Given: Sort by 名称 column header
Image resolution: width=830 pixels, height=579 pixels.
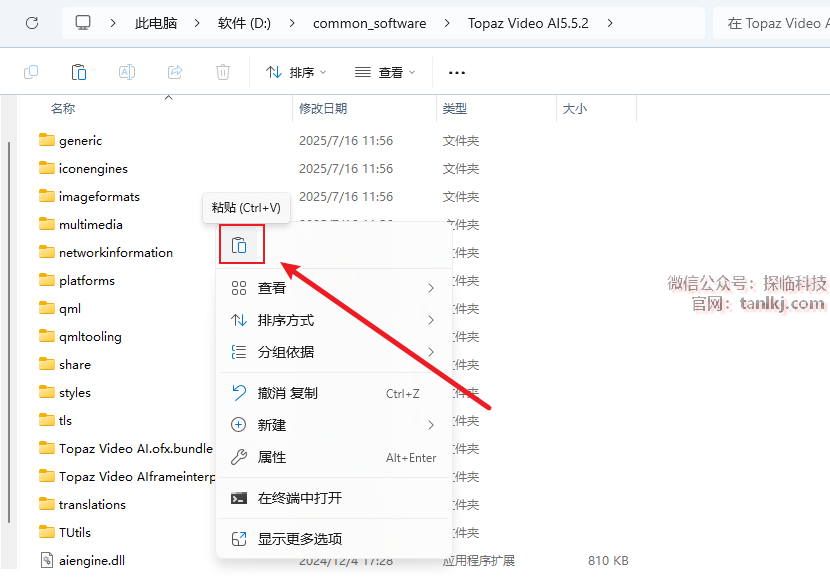Looking at the screenshot, I should pos(63,108).
